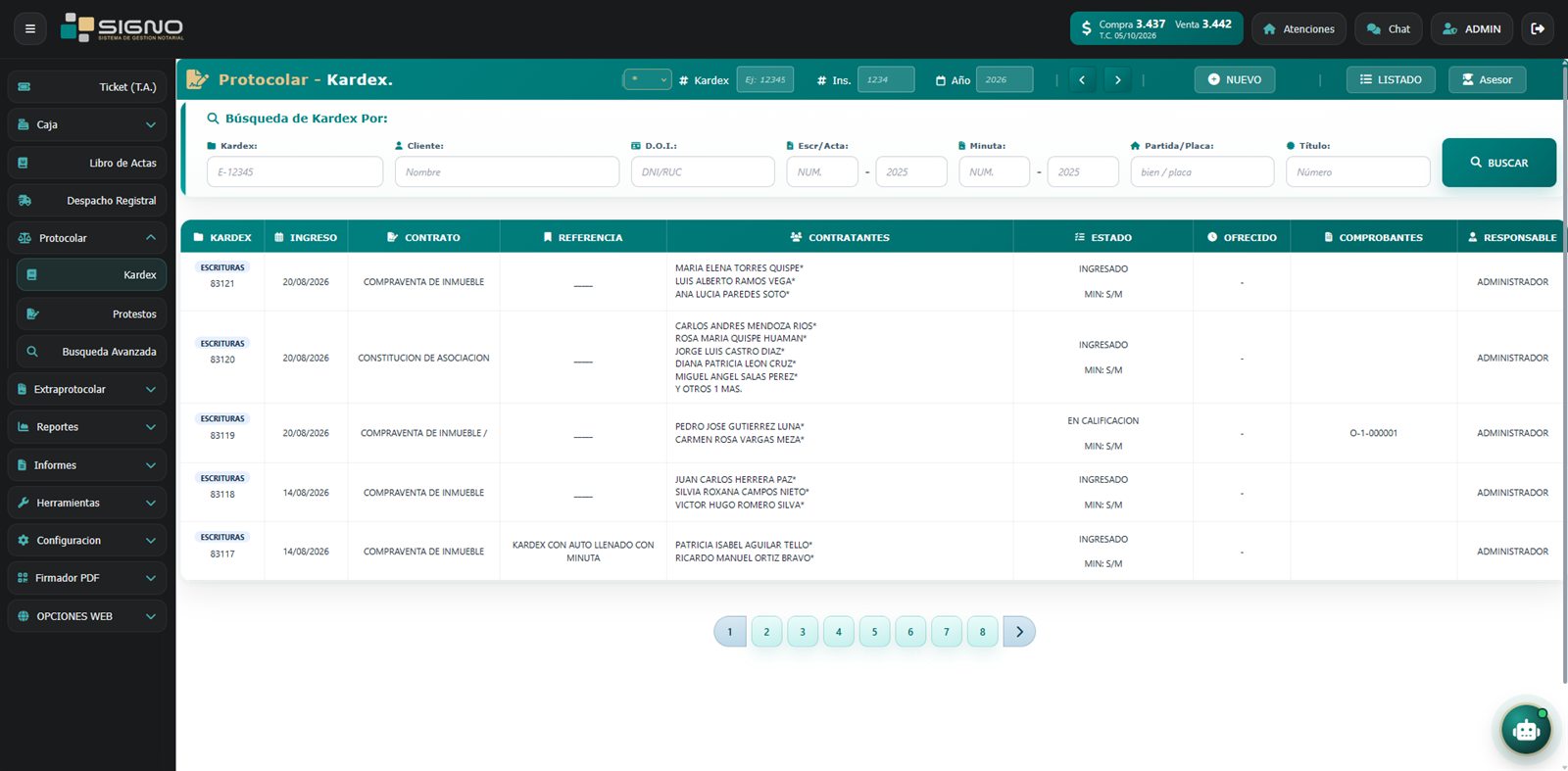This screenshot has width=1568, height=771.
Task: Select Kardex row 83119
Action: pos(871,433)
